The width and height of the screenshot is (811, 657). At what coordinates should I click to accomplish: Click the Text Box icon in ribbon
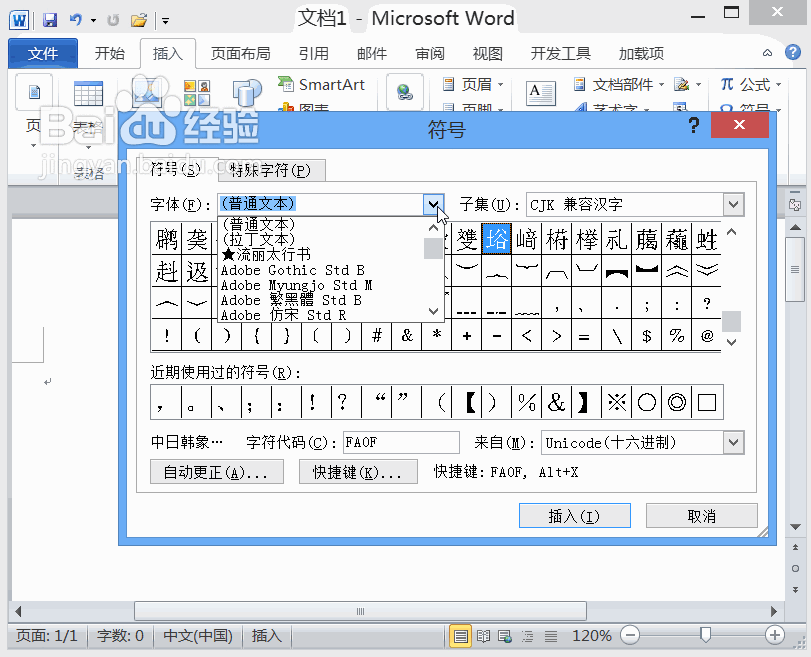tap(540, 93)
